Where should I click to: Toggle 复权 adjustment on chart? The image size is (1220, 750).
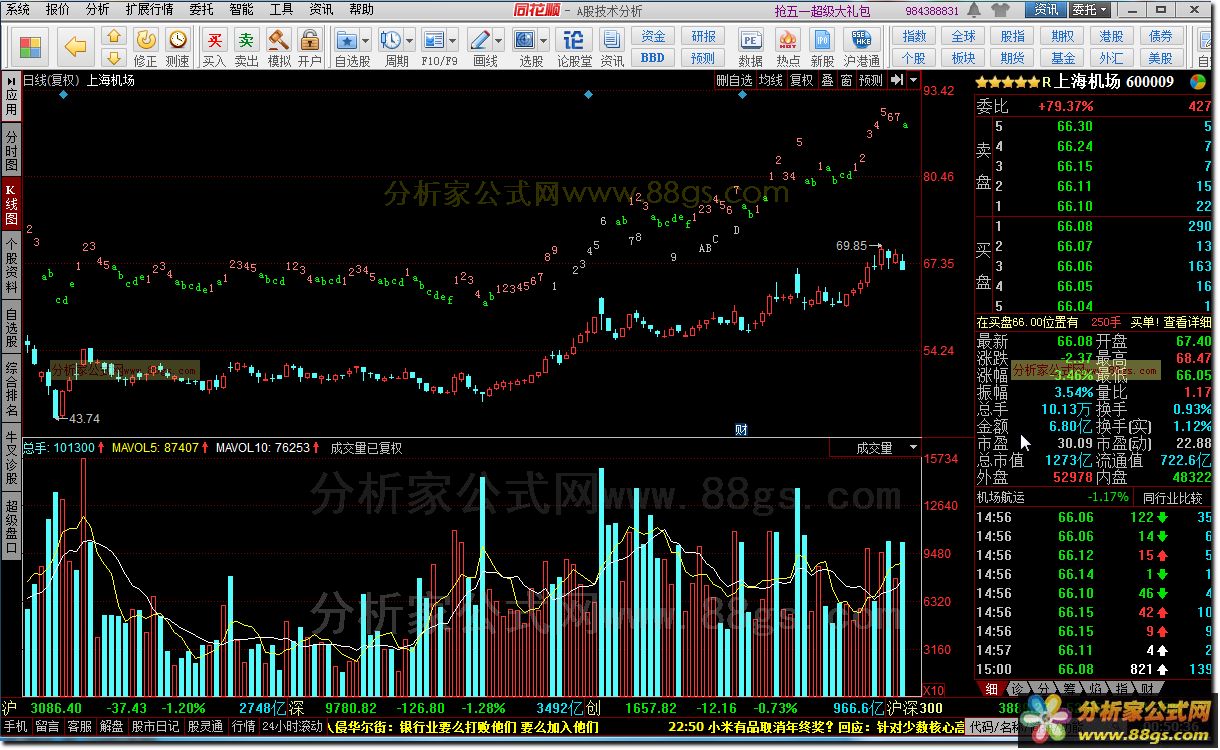802,80
